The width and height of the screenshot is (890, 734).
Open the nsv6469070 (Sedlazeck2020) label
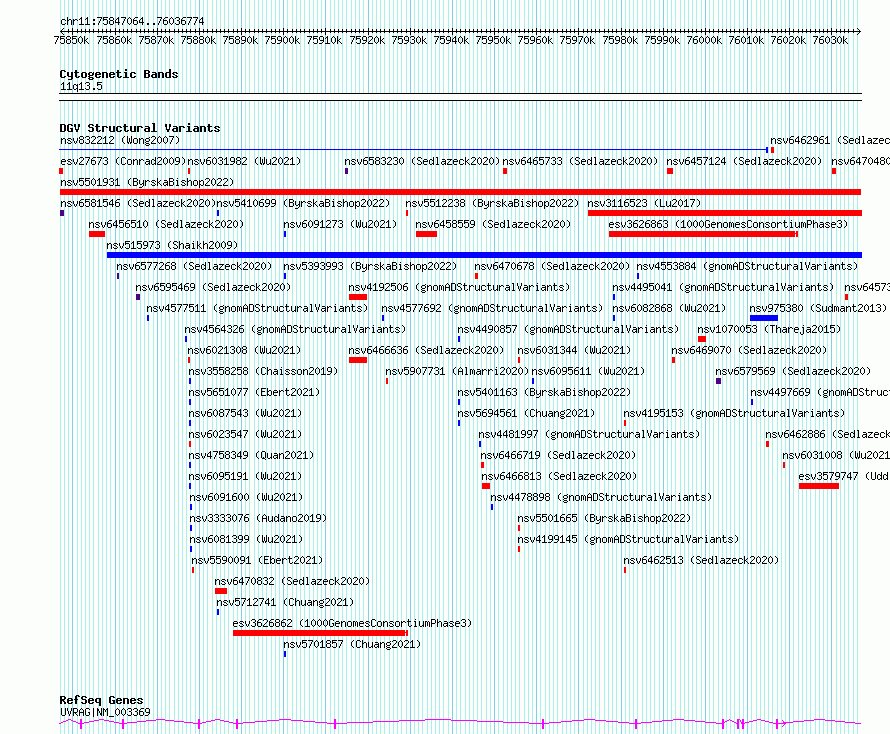click(x=749, y=350)
